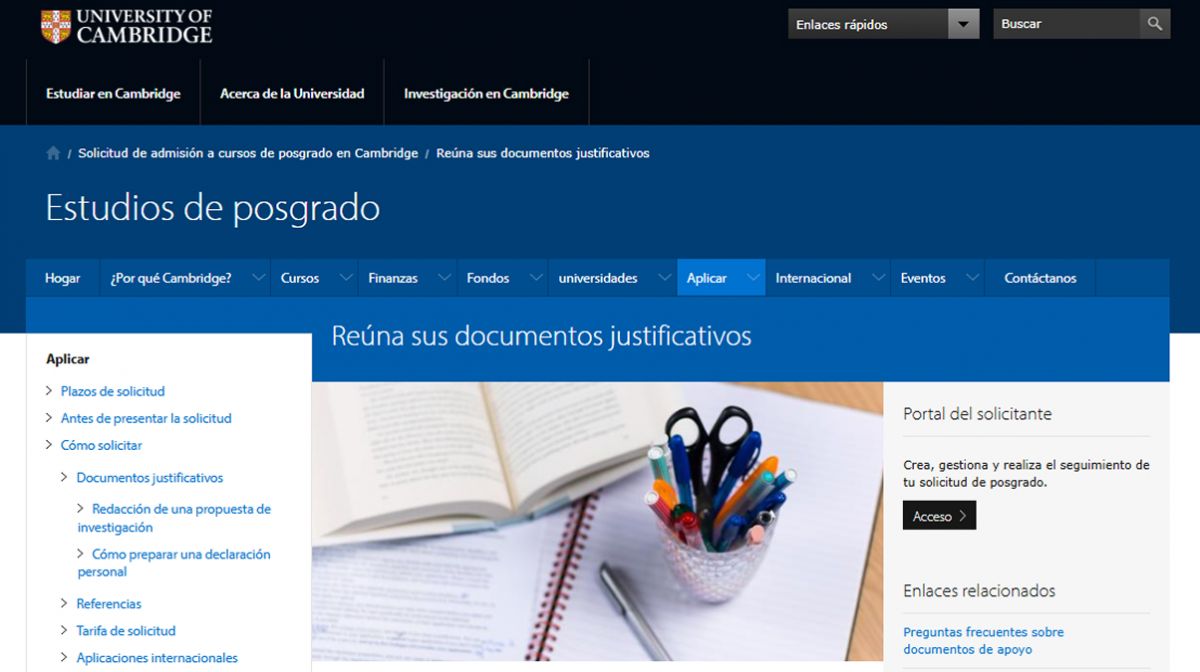Screen dimensions: 1200x672
Task: Click breadcrumb Reúna sus documentos justificativos
Action: click(543, 153)
